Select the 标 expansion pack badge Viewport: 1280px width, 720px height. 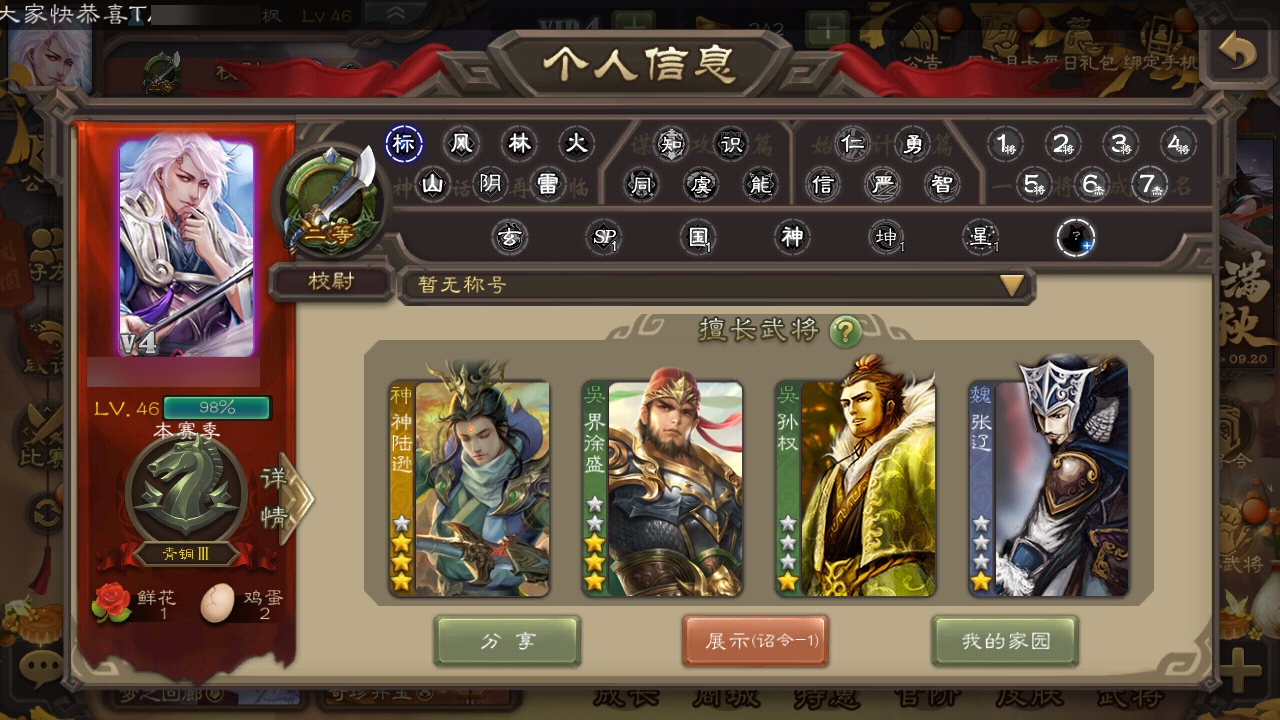(403, 144)
